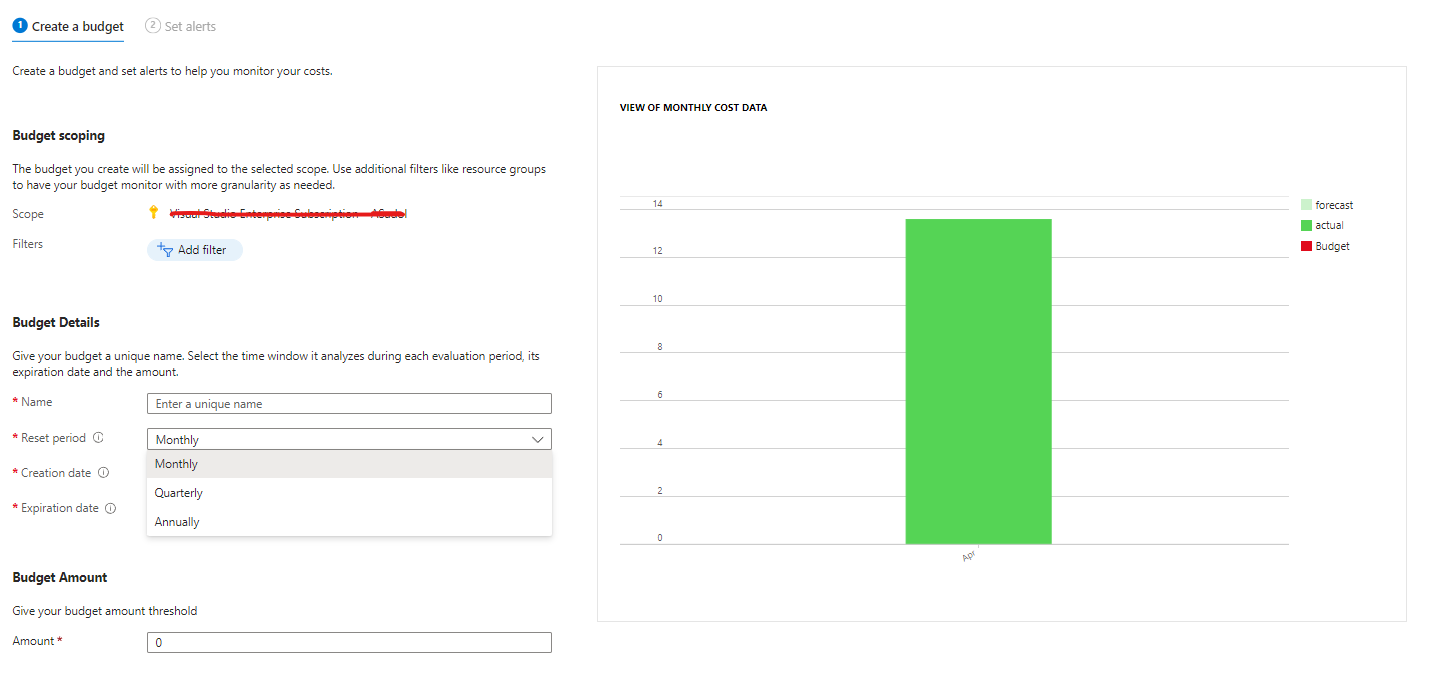Click the step 1 circle icon
The height and width of the screenshot is (682, 1429).
(20, 26)
